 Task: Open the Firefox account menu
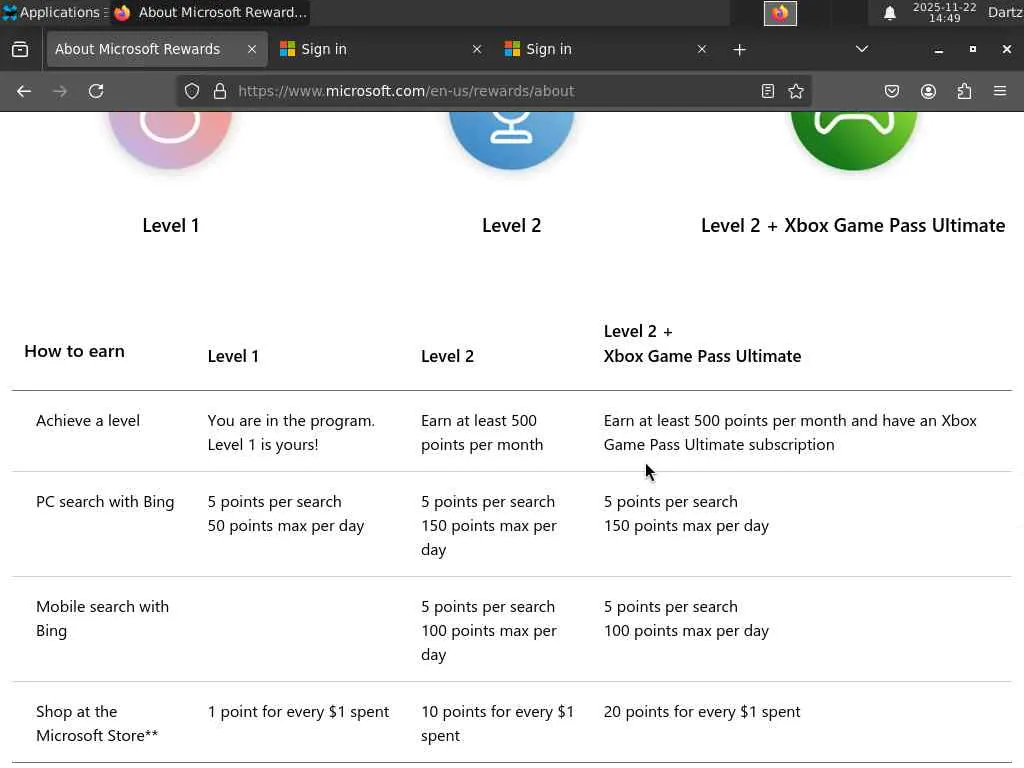928,91
